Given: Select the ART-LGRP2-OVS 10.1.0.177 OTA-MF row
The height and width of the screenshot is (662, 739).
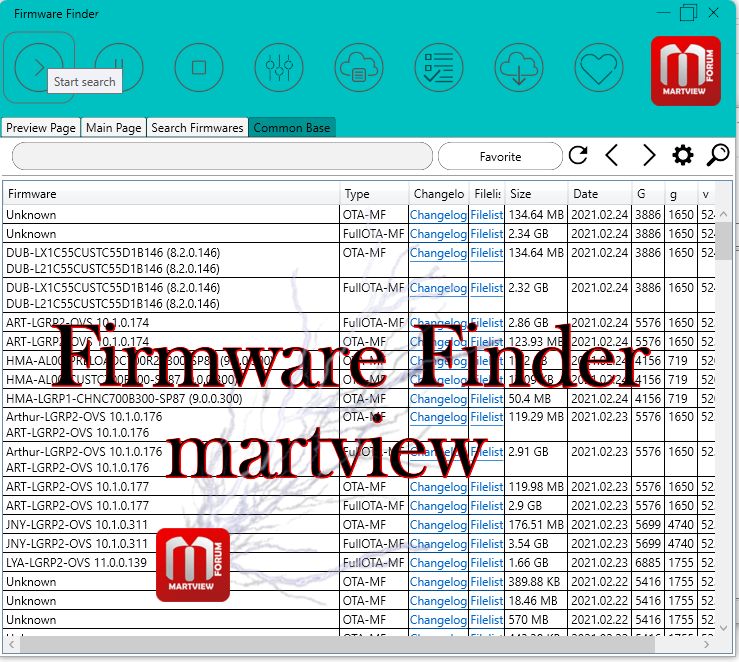Looking at the screenshot, I should (x=359, y=486).
